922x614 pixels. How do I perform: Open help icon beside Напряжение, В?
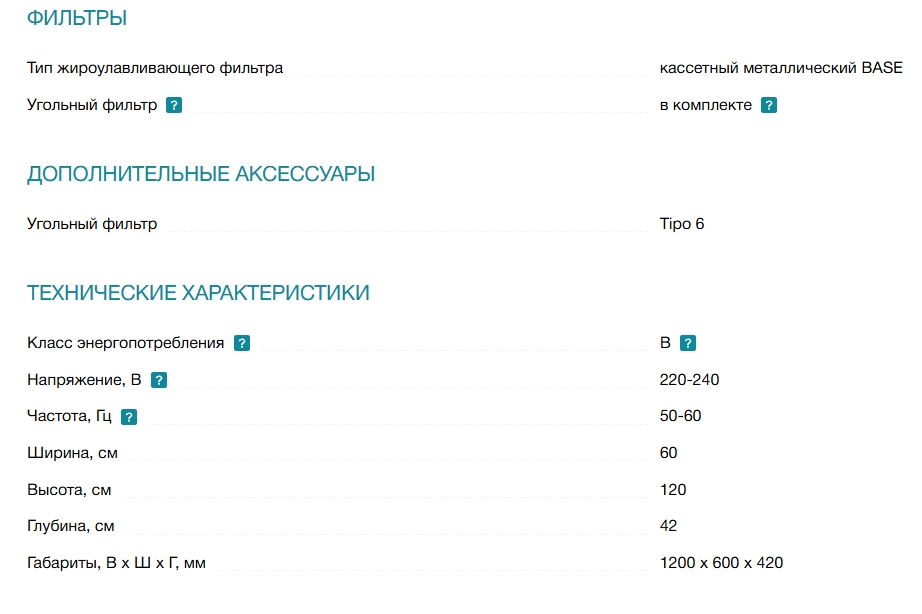click(x=159, y=380)
